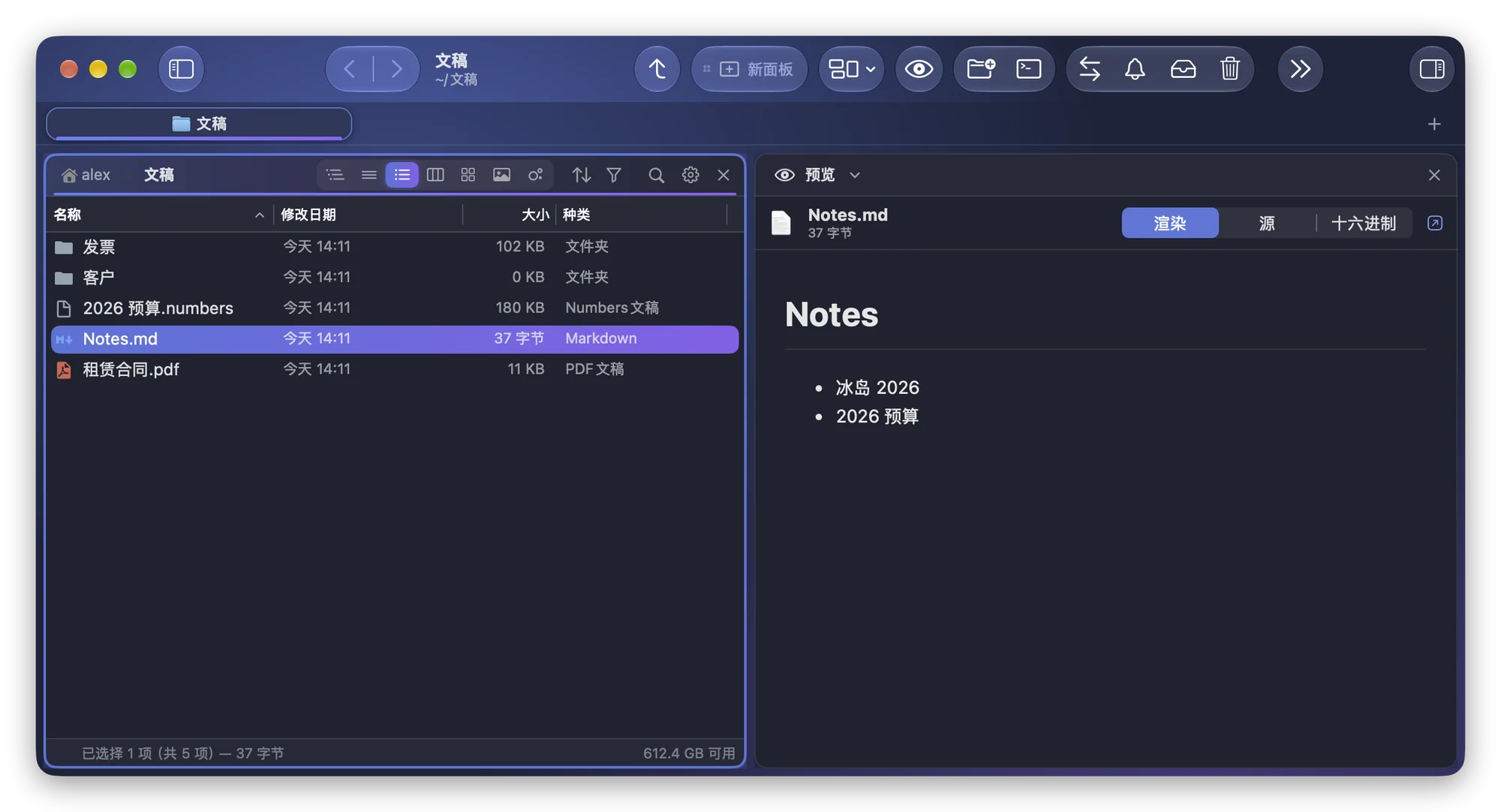Open the inbox tray icon
The width and height of the screenshot is (1501, 812).
1183,69
